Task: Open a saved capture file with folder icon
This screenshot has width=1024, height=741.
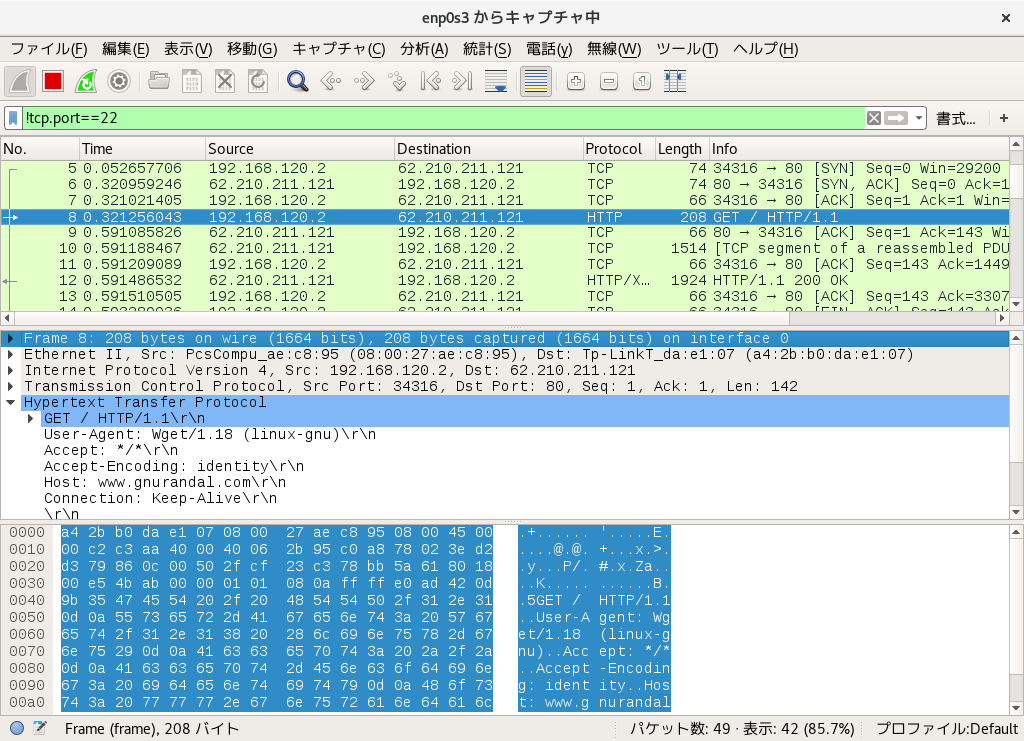Action: tap(158, 81)
